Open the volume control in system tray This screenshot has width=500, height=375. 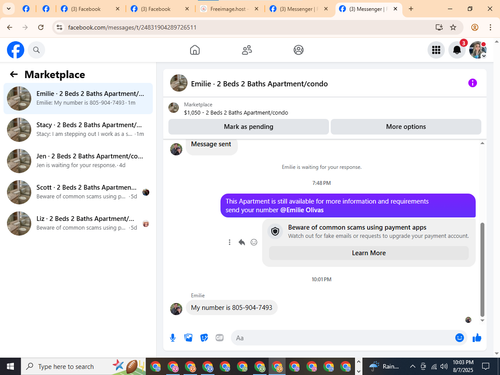[x=444, y=366]
